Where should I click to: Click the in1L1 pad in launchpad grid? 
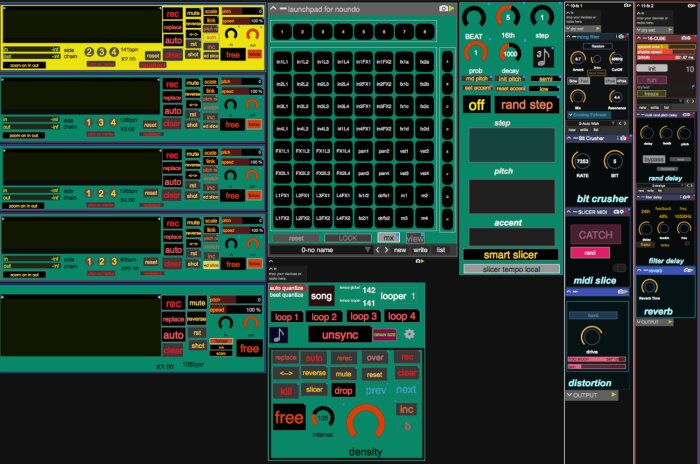[282, 62]
